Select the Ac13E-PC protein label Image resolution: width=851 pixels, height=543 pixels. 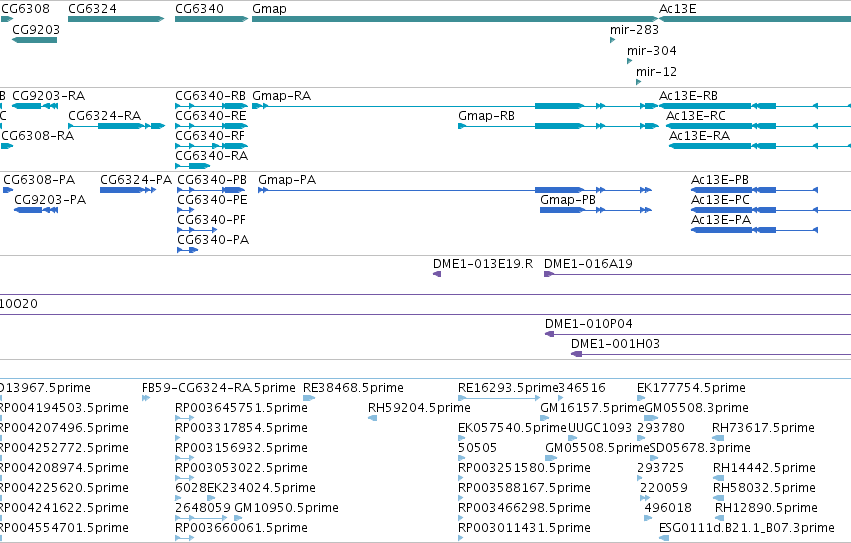point(720,200)
